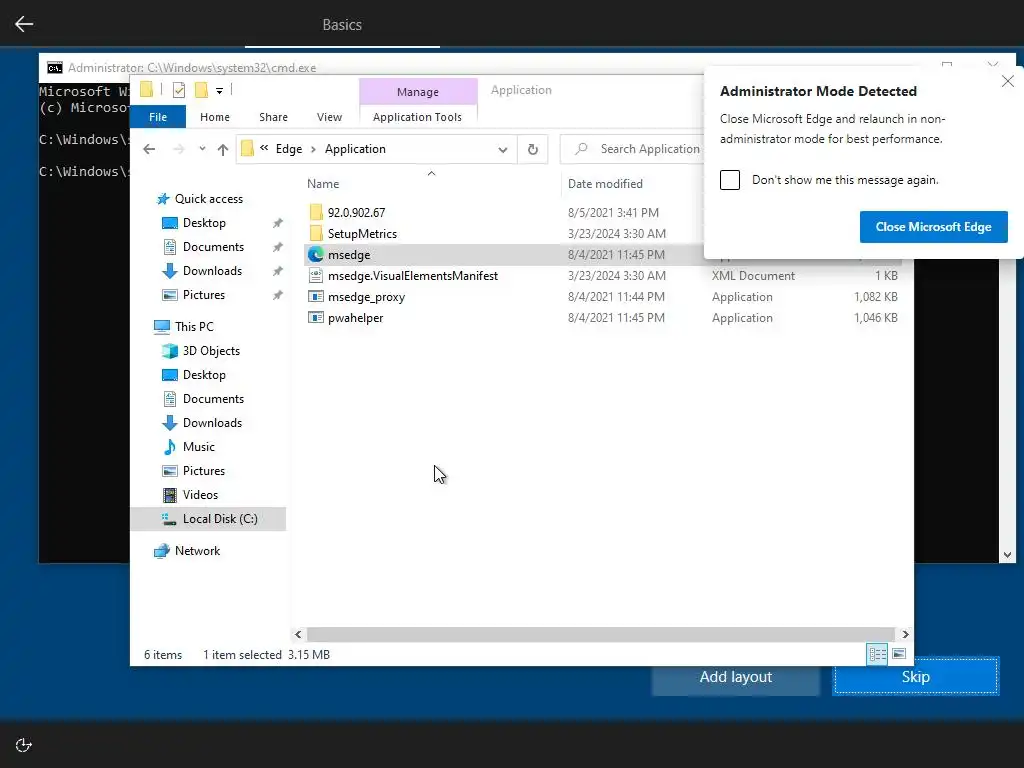This screenshot has width=1024, height=768.
Task: Go back with Explorer's back arrow
Action: [x=149, y=149]
